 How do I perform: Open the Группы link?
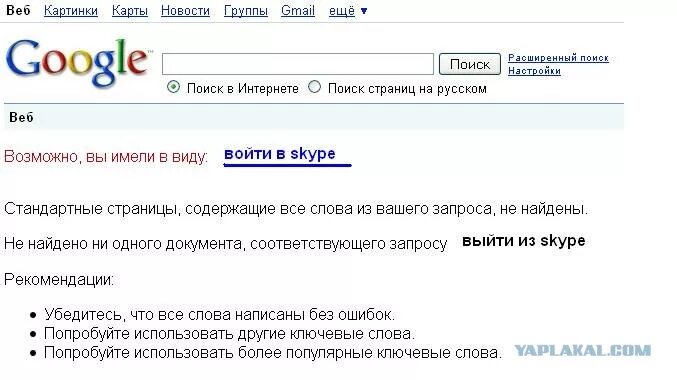pos(246,10)
